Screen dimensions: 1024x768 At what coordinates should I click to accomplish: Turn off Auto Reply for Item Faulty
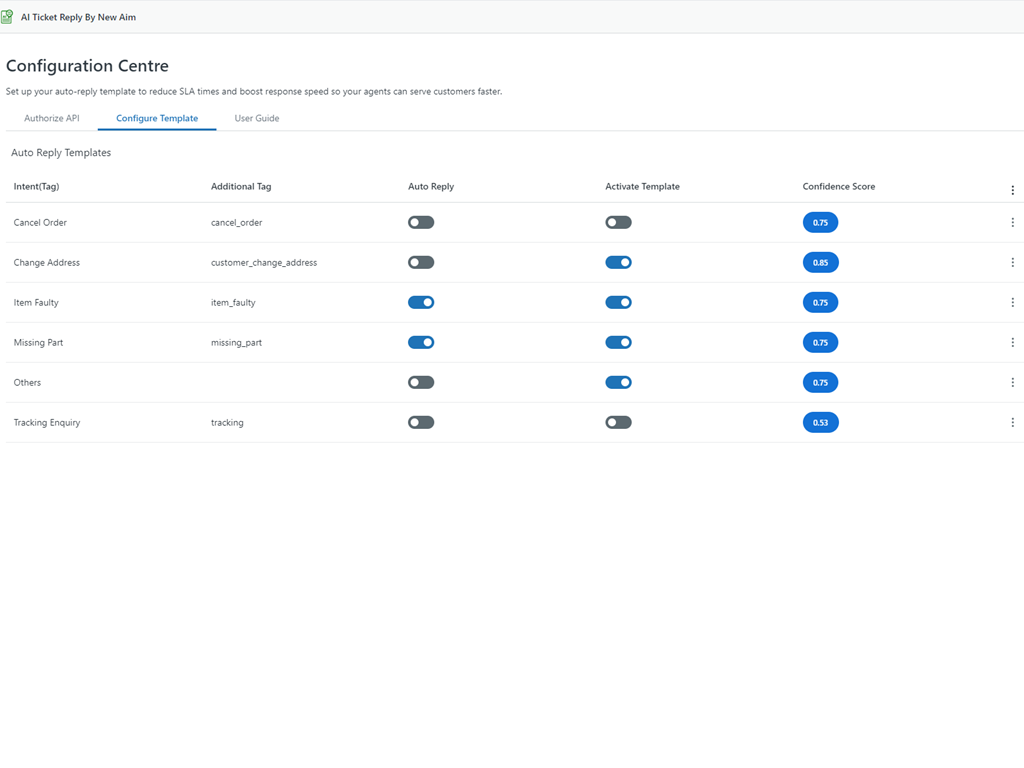pyautogui.click(x=421, y=303)
